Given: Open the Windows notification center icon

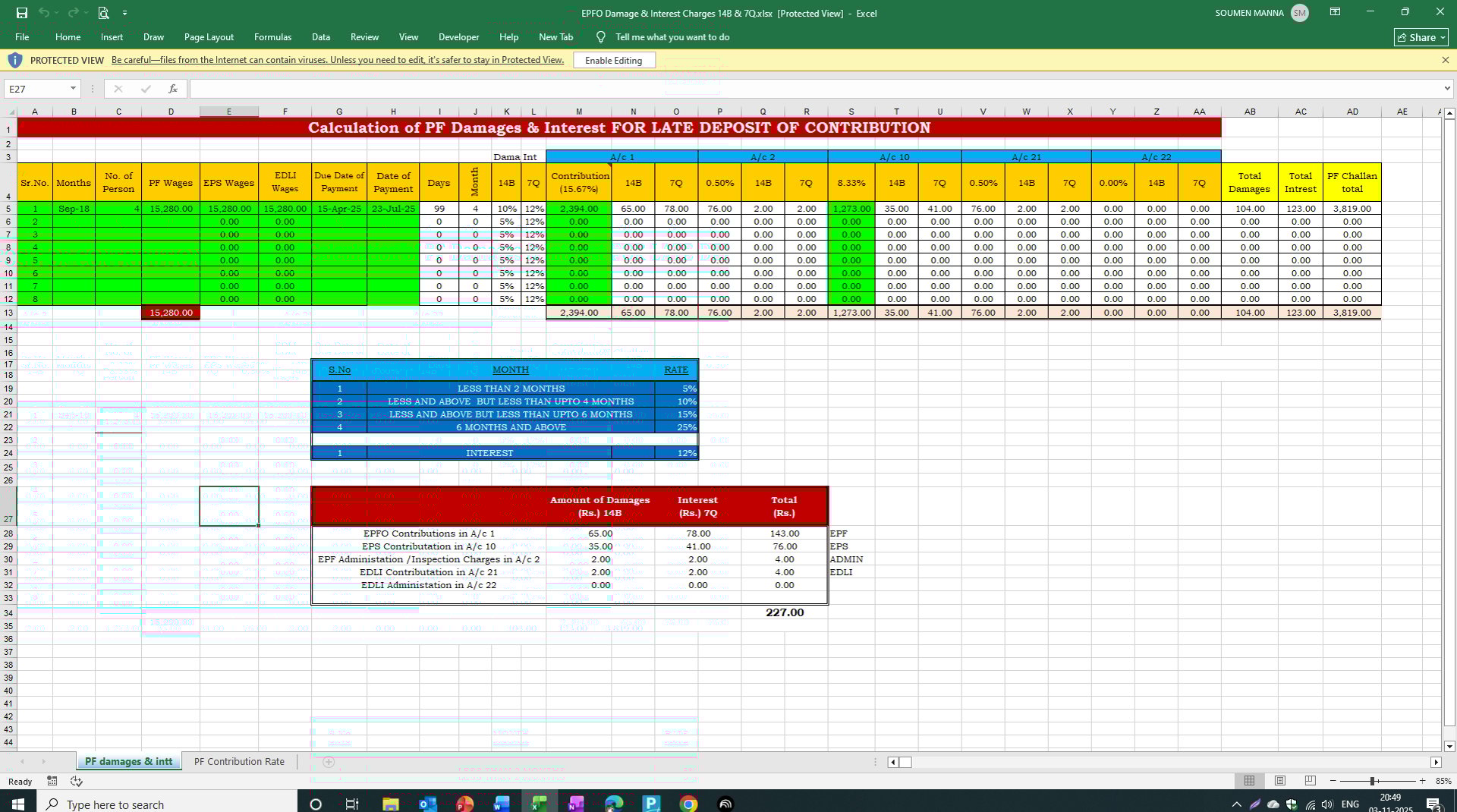Looking at the screenshot, I should pos(1433,804).
